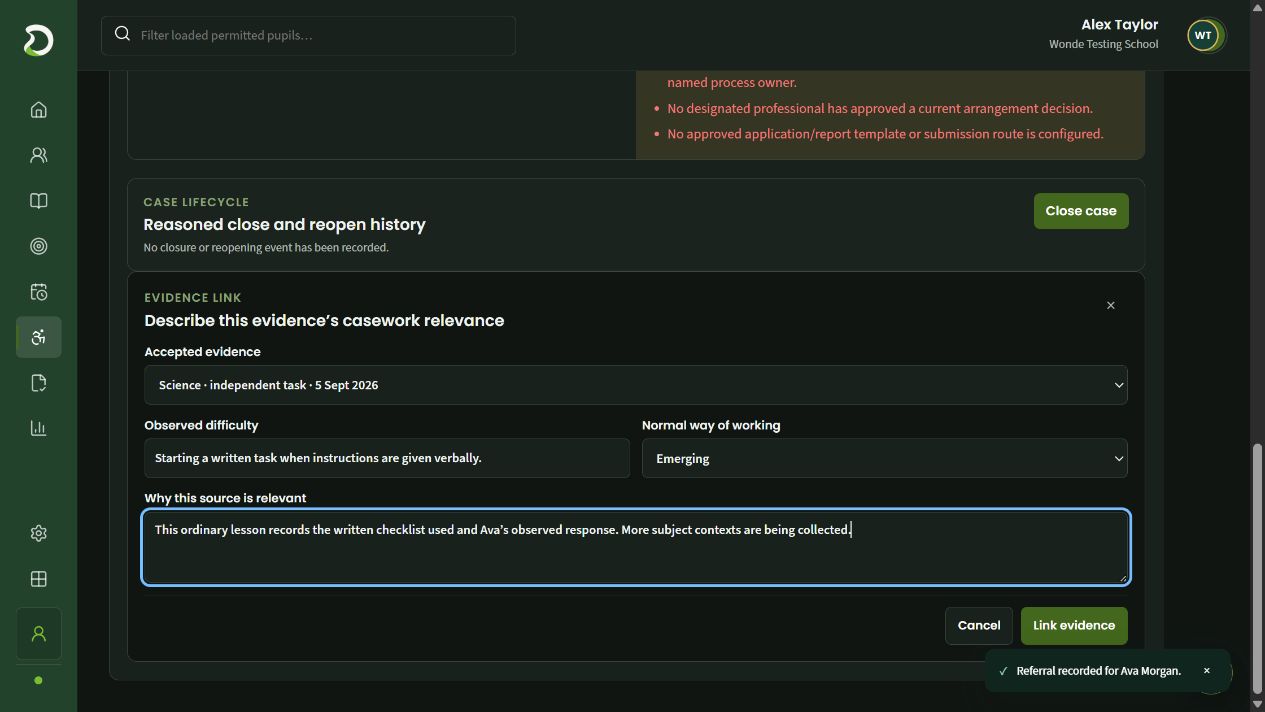Open the Accepted evidence dropdown
Viewport: 1265px width, 712px height.
636,385
